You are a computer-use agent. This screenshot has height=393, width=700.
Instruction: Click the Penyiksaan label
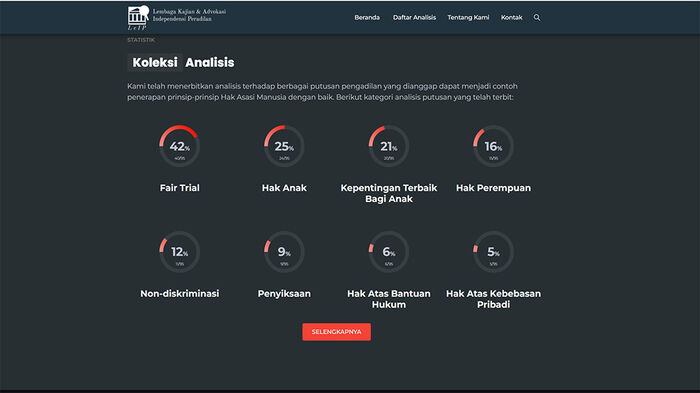[x=284, y=294]
